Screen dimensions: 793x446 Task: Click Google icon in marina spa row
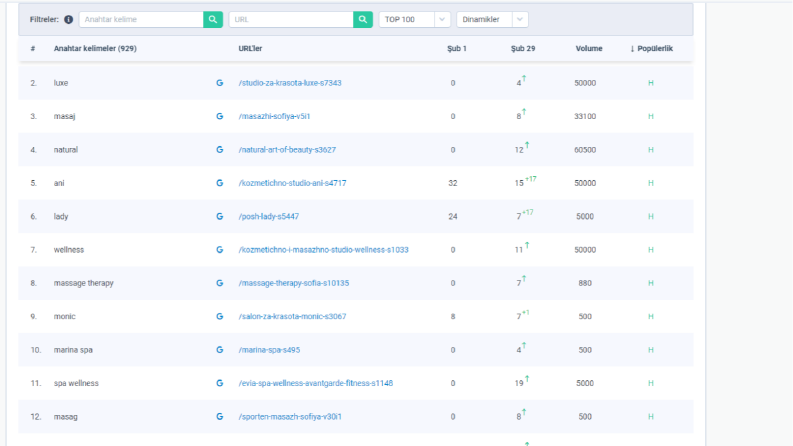(x=219, y=350)
